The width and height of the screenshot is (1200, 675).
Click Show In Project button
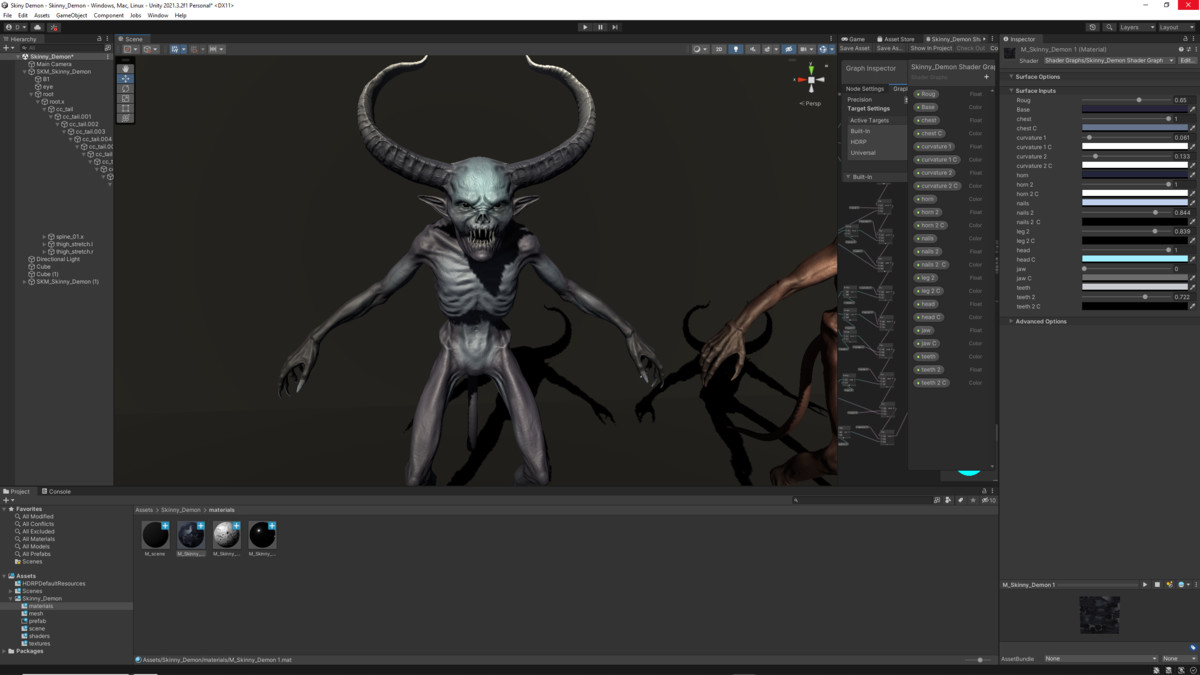tap(931, 48)
